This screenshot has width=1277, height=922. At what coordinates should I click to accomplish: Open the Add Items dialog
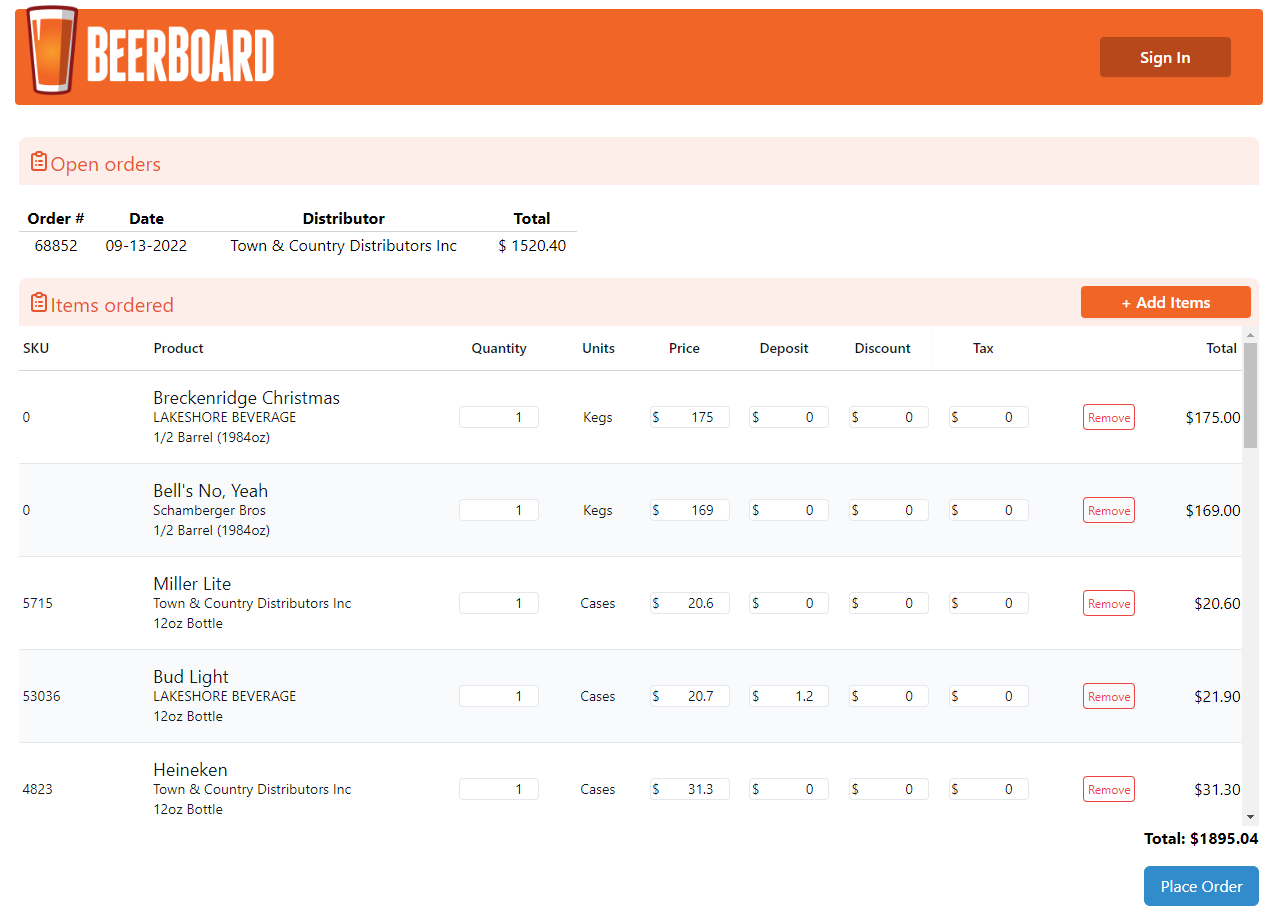1165,301
